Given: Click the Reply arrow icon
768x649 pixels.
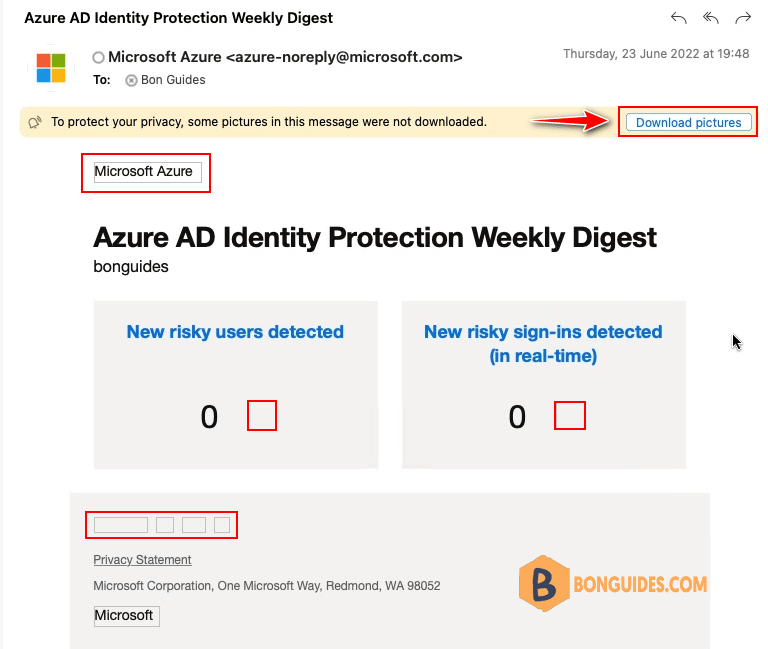Looking at the screenshot, I should point(678,19).
